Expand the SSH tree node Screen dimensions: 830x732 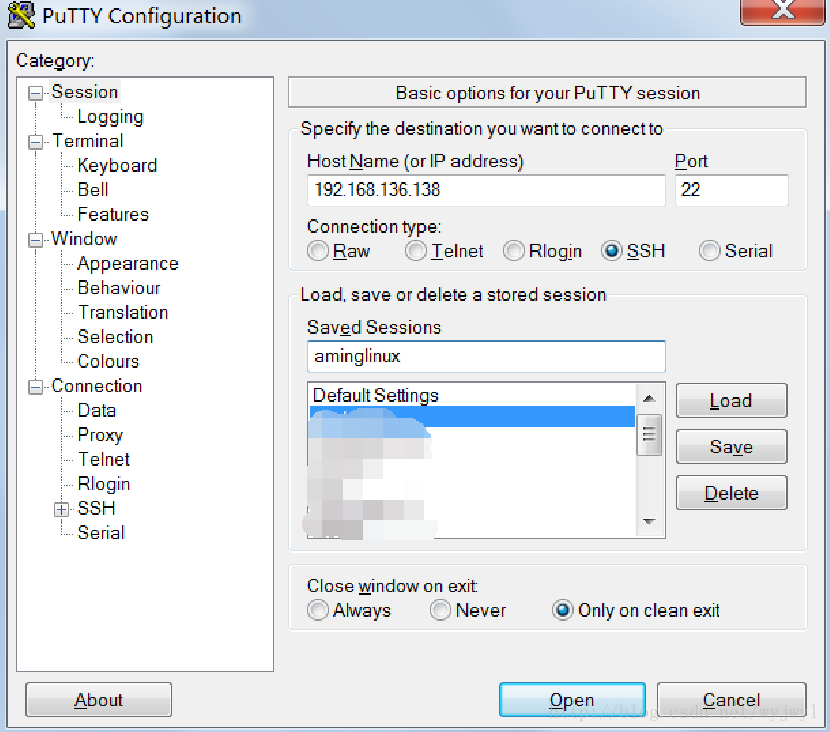[x=61, y=509]
